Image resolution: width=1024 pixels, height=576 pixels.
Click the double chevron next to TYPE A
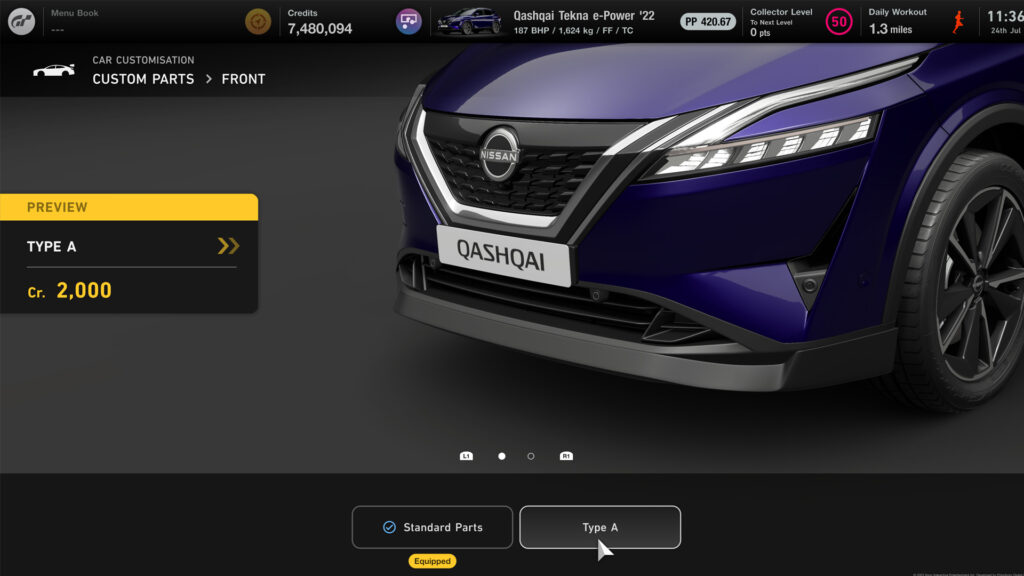(x=228, y=246)
